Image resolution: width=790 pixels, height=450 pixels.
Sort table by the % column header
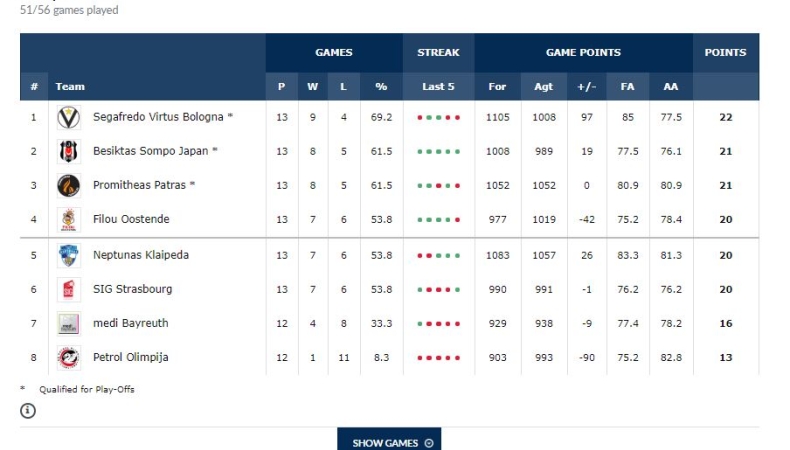(381, 87)
